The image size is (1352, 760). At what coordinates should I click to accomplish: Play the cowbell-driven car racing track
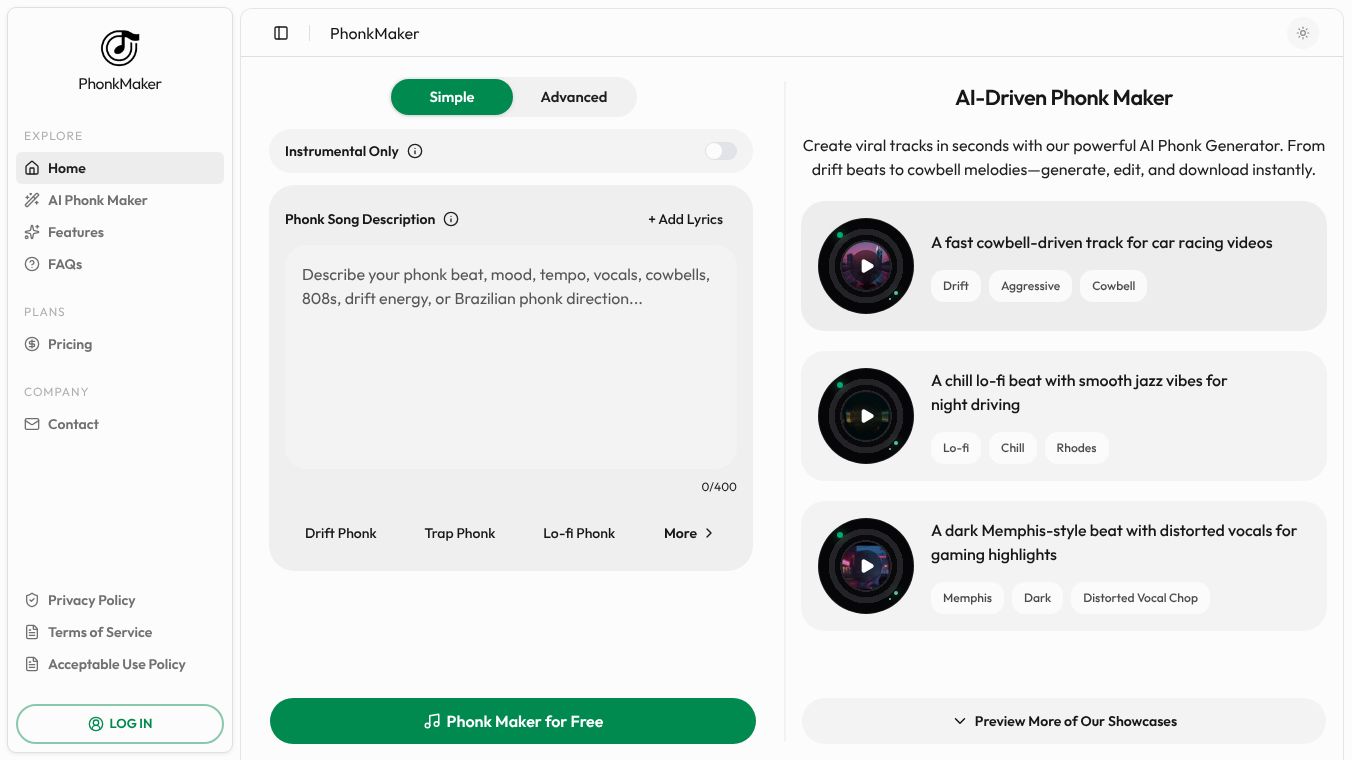[866, 266]
